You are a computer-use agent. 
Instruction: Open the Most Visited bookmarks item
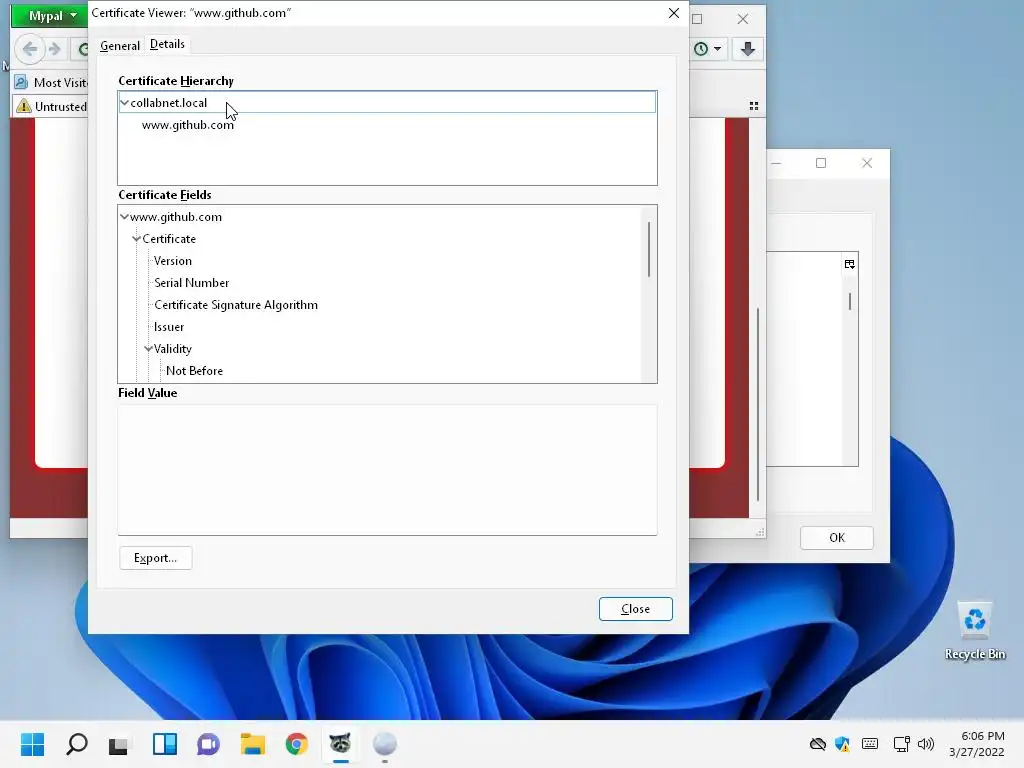[51, 82]
